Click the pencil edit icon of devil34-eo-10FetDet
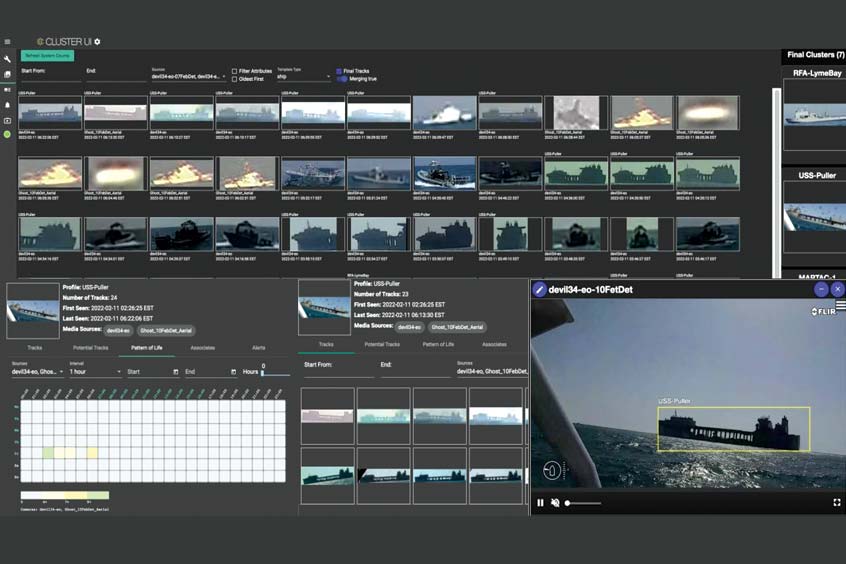 point(539,290)
